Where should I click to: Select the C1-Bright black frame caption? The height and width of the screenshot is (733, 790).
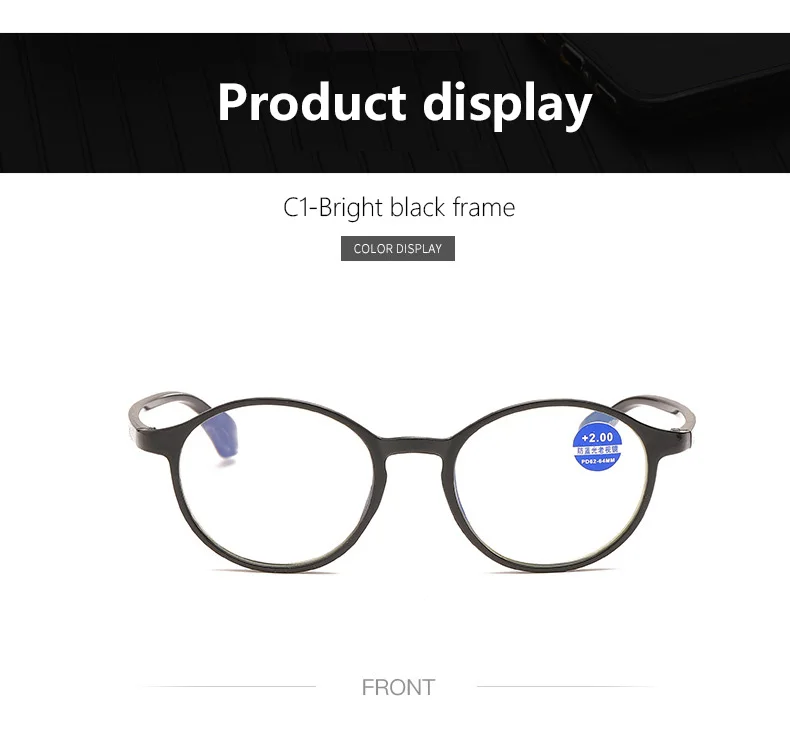tap(399, 208)
